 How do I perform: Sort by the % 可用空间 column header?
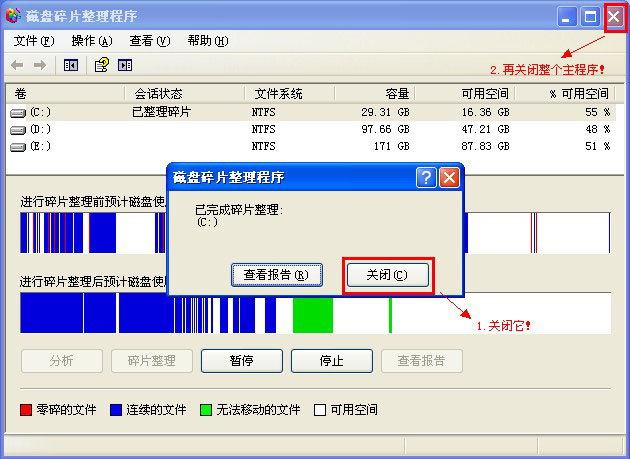click(565, 94)
